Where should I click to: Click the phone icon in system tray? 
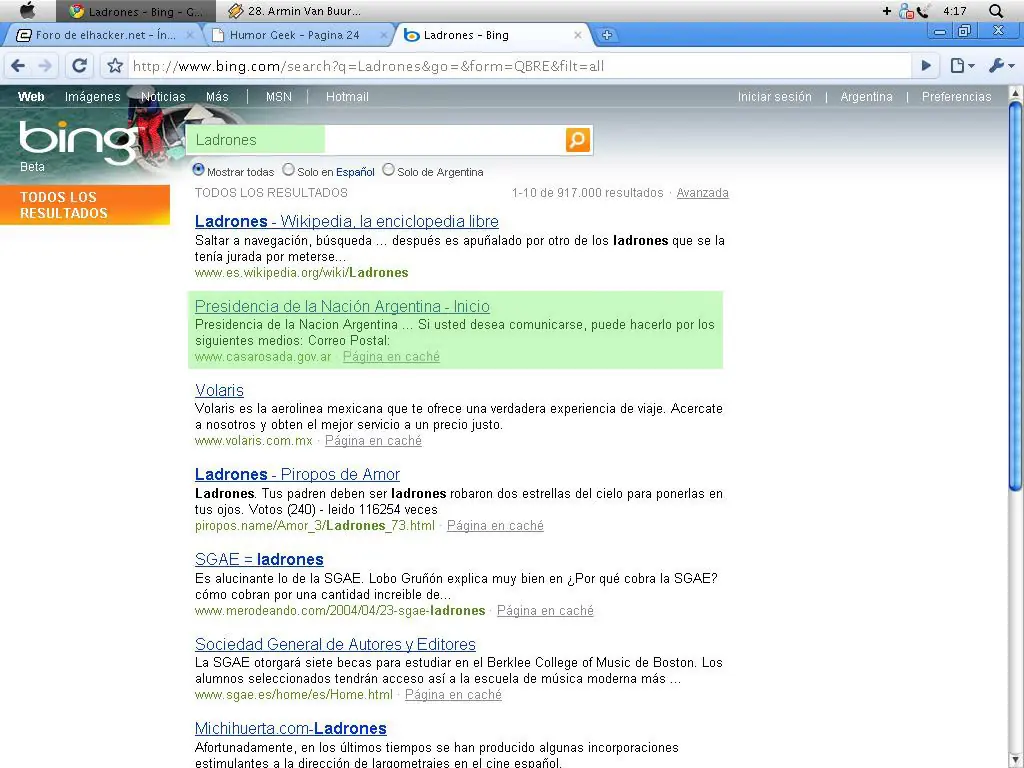click(922, 11)
